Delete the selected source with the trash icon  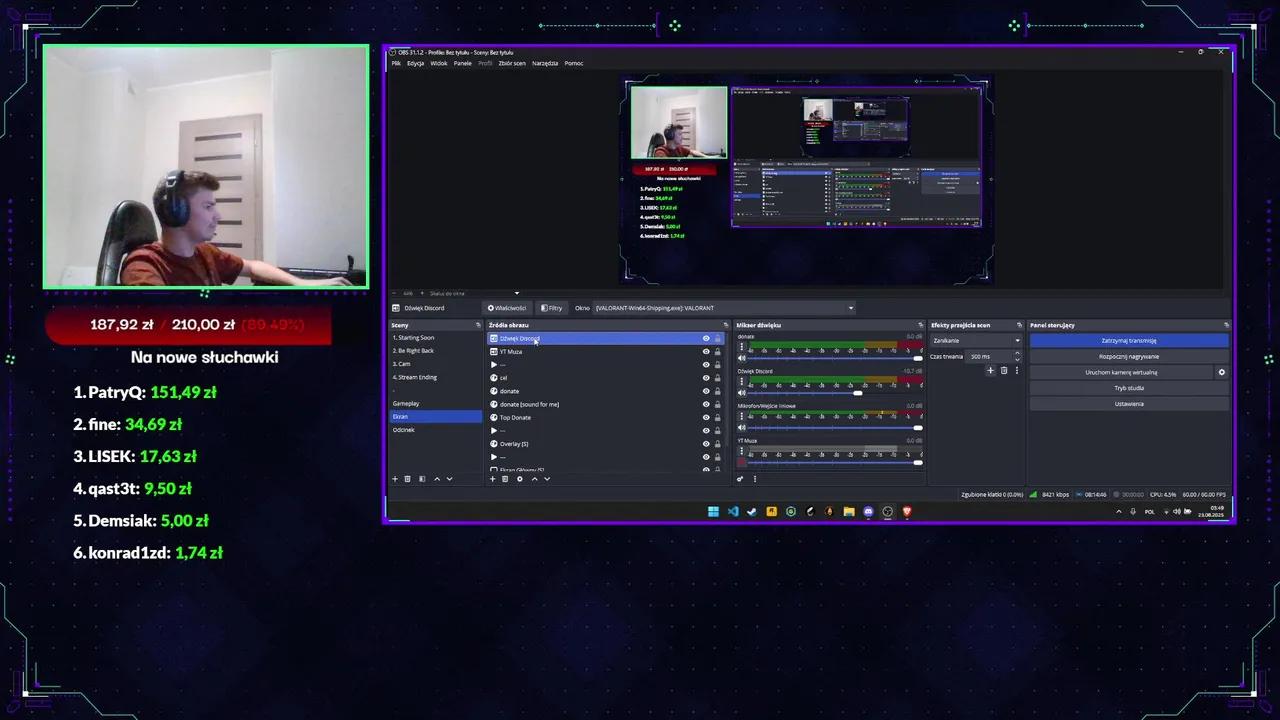tap(505, 479)
